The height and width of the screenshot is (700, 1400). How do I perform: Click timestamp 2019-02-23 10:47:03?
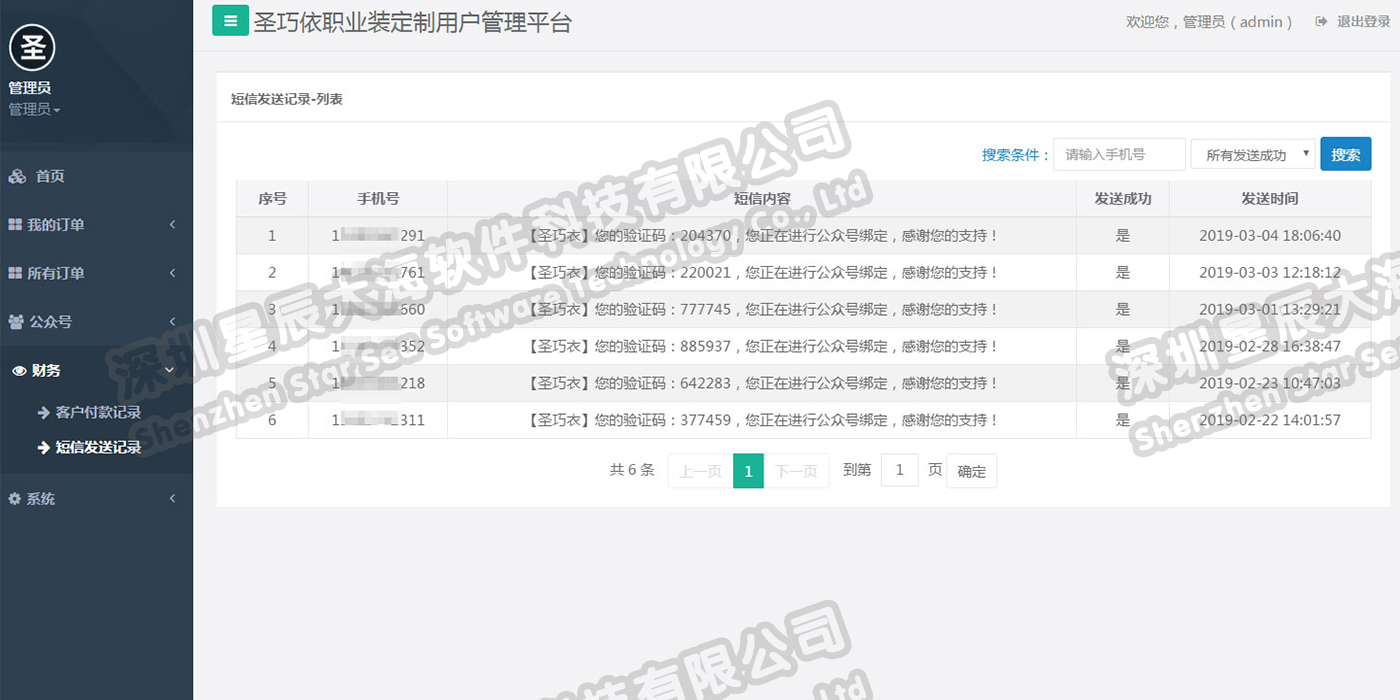coord(1270,383)
